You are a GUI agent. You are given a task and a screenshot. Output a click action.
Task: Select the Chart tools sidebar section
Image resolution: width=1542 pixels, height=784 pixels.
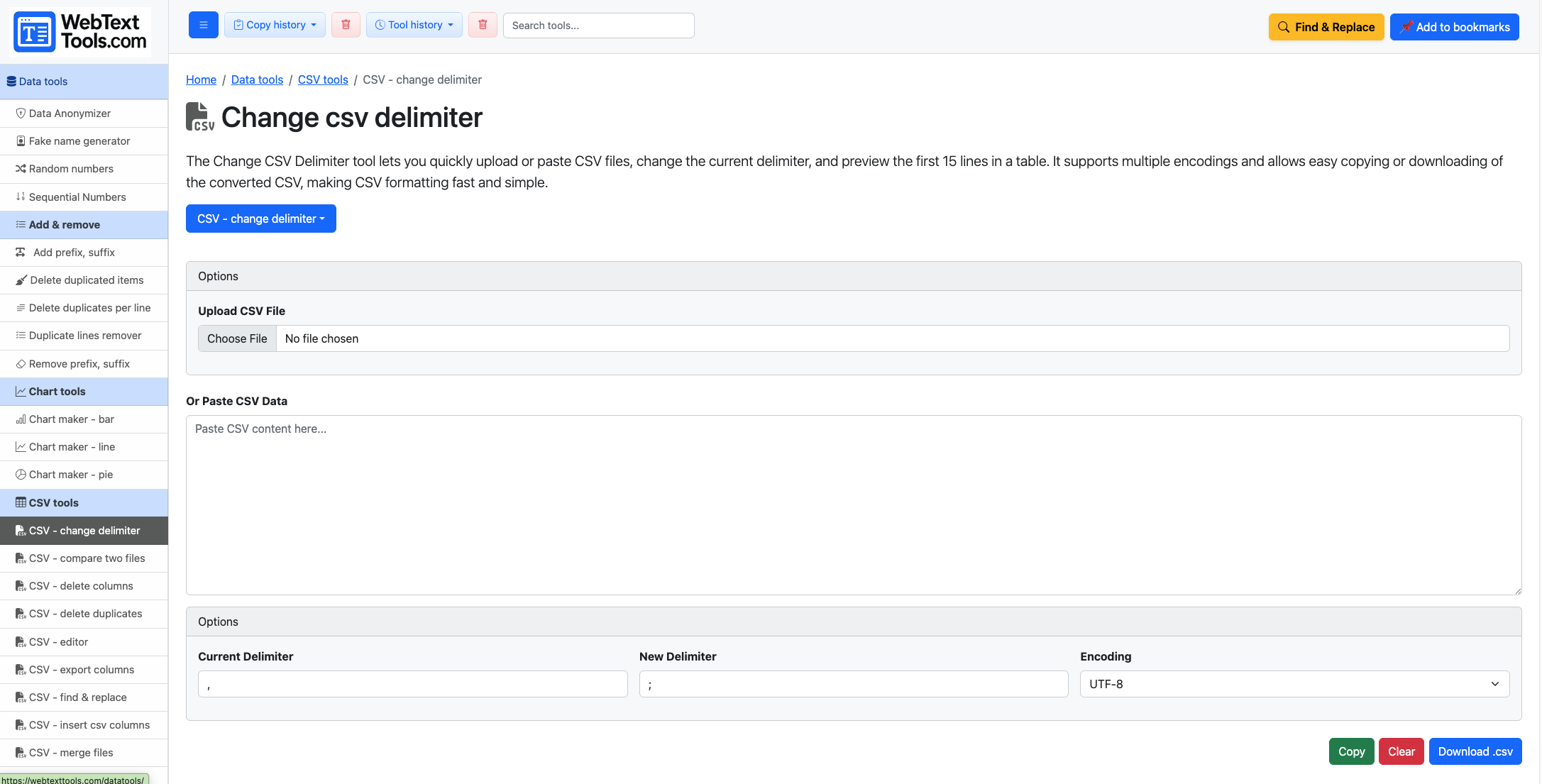click(x=84, y=392)
